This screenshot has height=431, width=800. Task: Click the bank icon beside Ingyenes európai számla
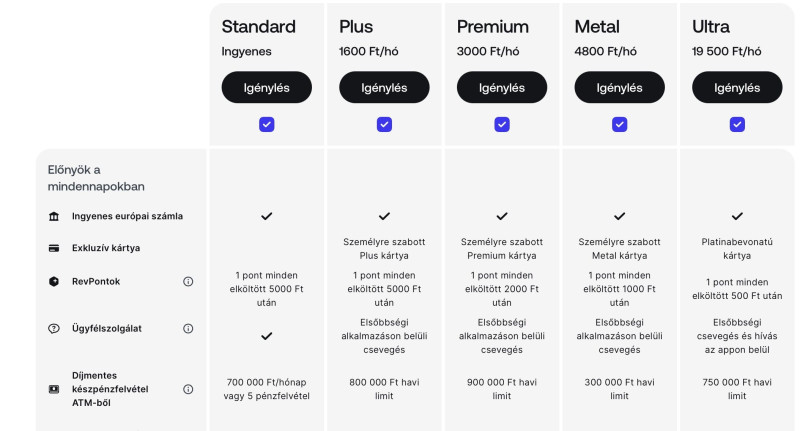pyautogui.click(x=53, y=216)
